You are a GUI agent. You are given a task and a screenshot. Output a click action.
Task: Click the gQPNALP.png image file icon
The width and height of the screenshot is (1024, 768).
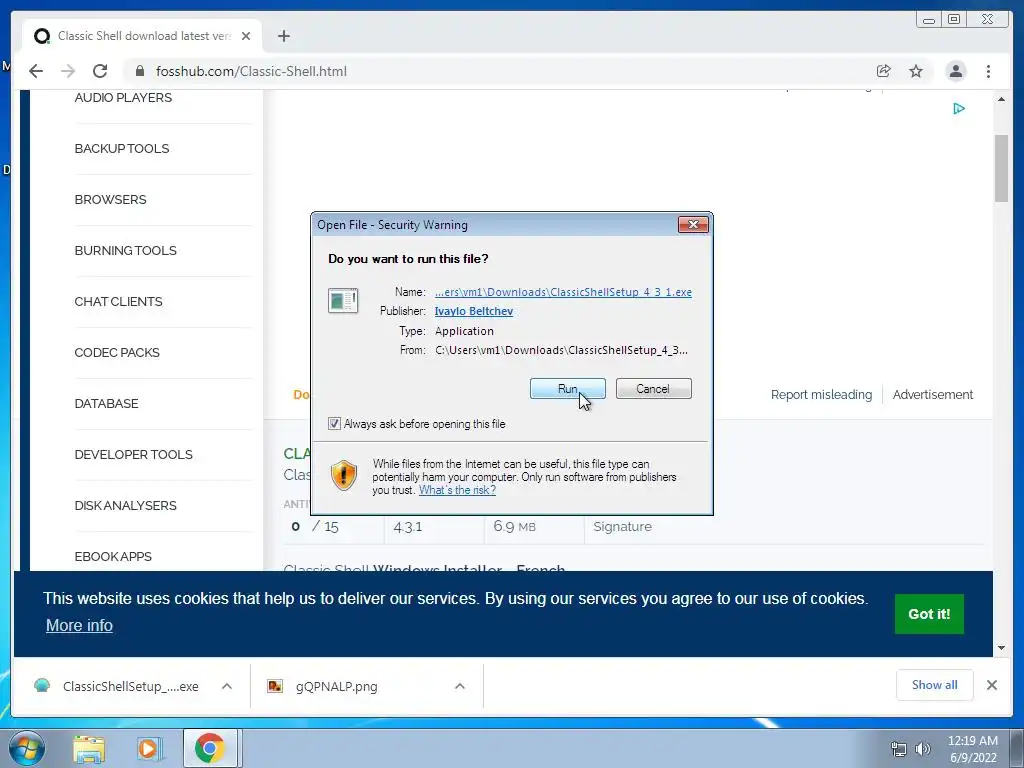tap(275, 686)
